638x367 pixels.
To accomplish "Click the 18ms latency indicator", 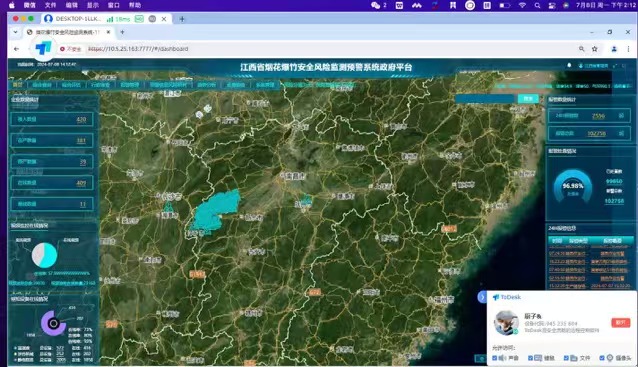I will tap(118, 19).
